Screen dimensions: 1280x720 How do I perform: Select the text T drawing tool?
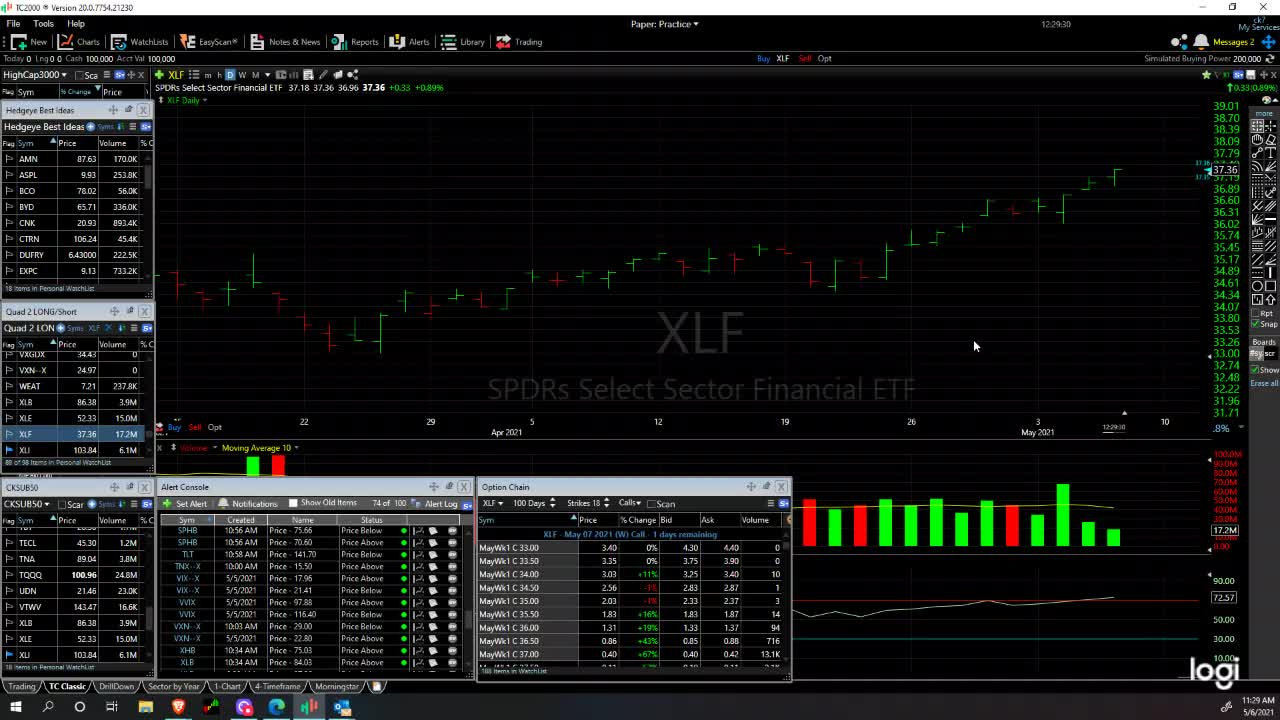pyautogui.click(x=1271, y=153)
